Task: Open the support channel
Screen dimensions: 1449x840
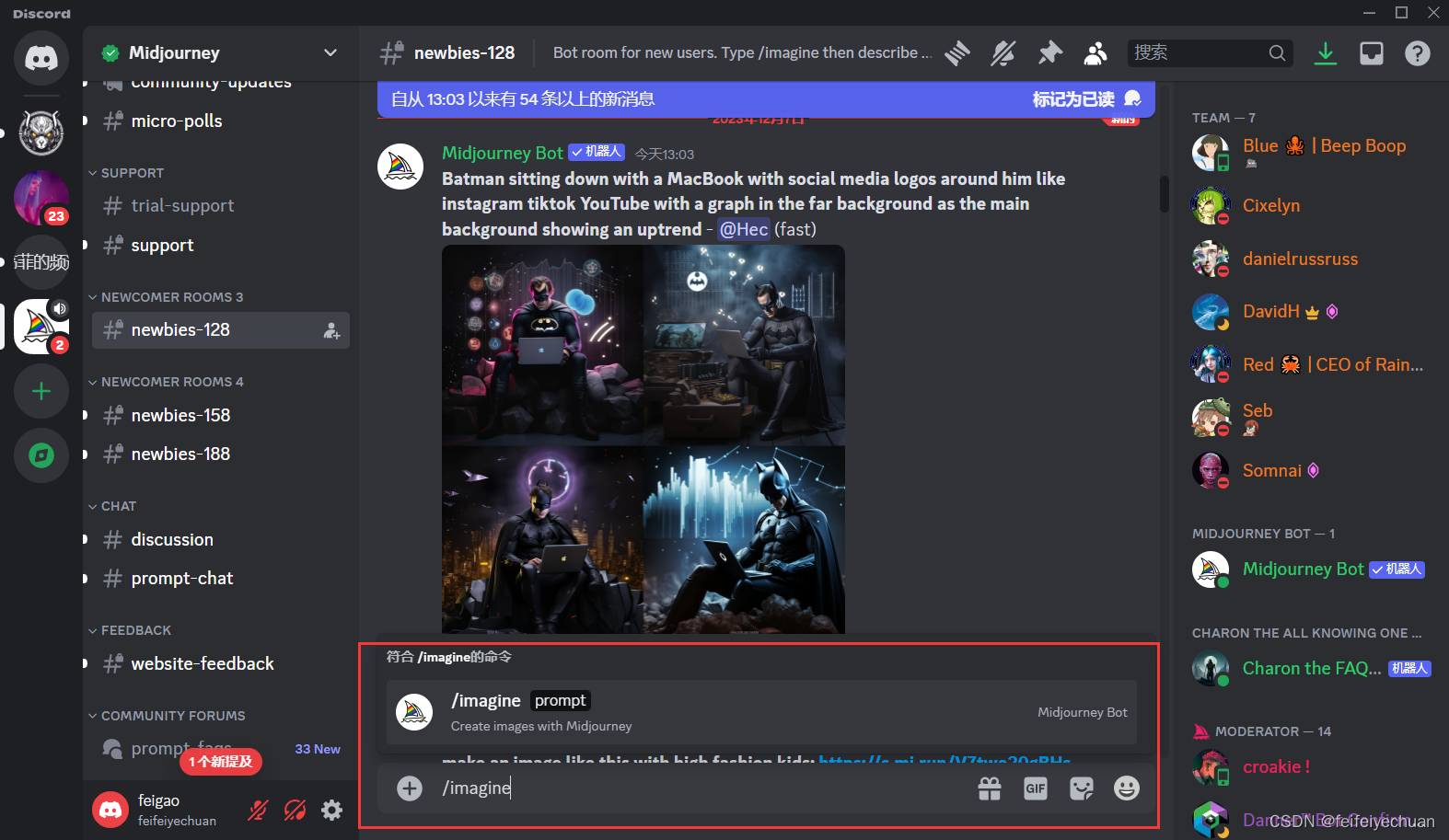Action: (221, 245)
